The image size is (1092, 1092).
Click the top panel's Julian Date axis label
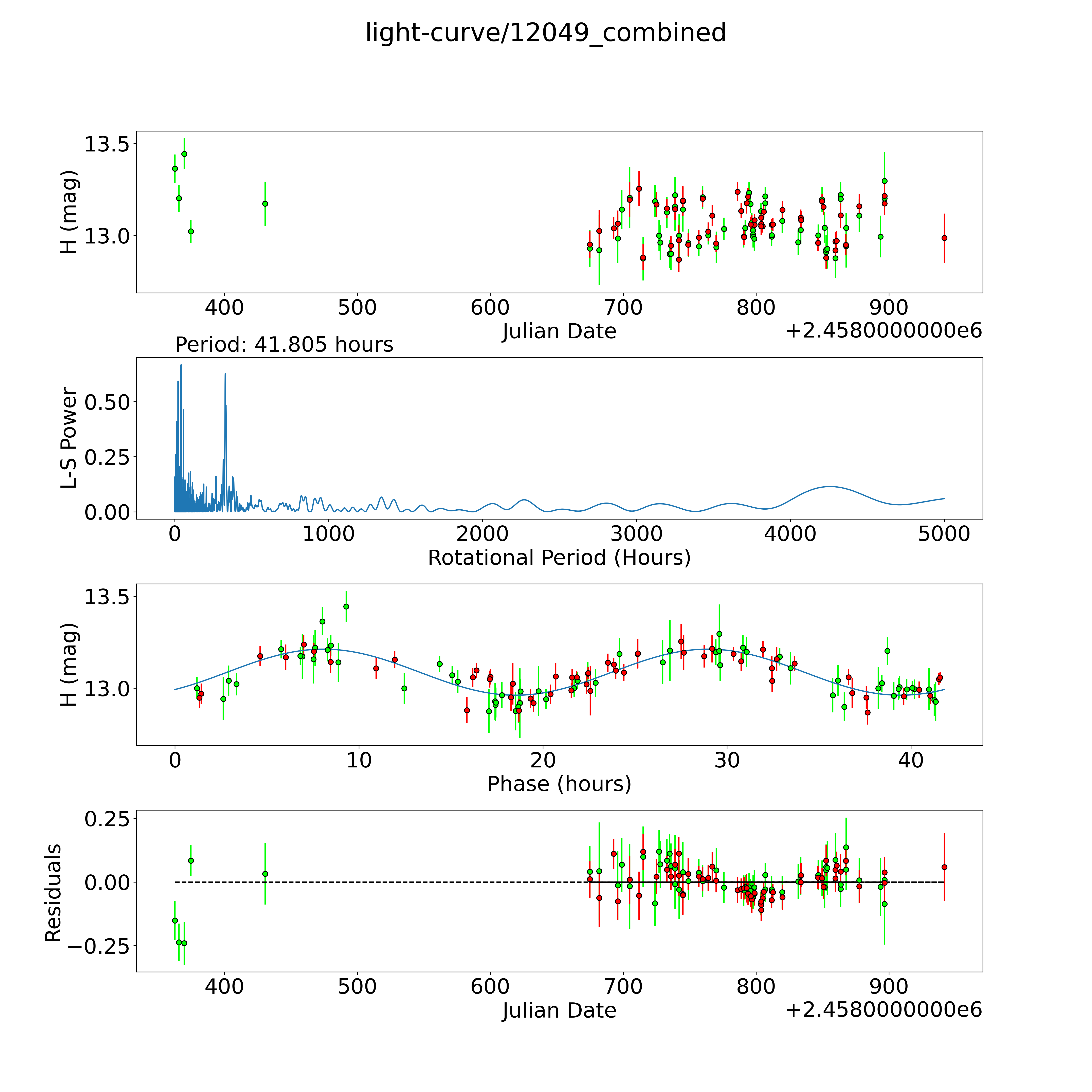559,331
